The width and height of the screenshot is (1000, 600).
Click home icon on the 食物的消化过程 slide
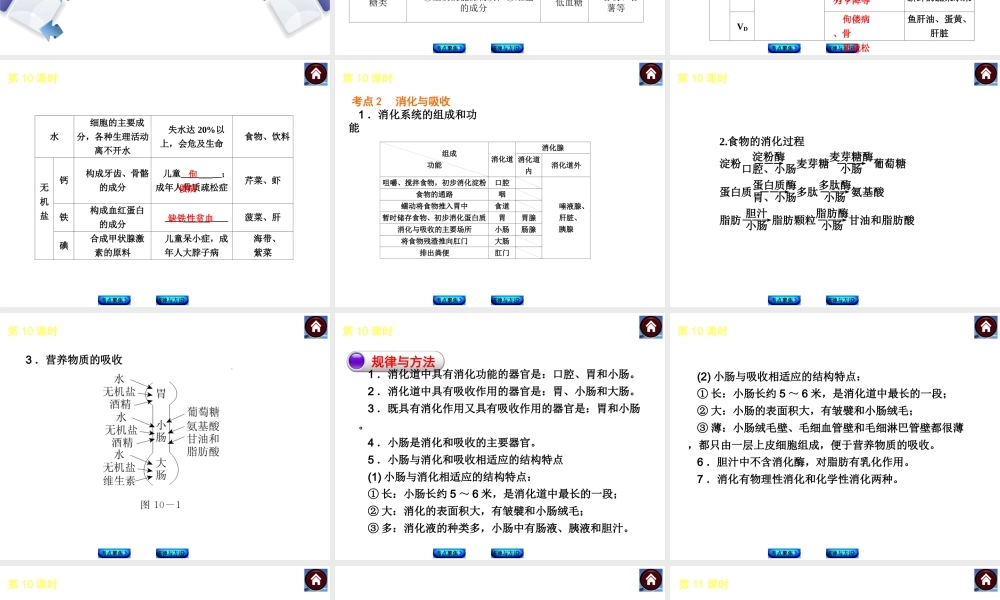(985, 74)
